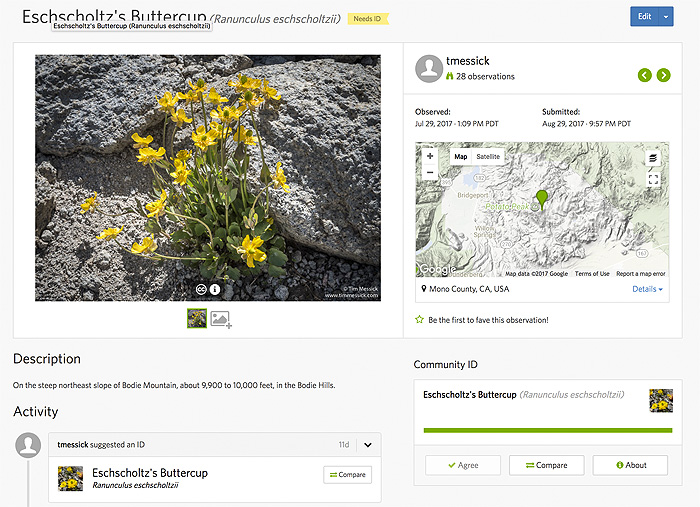Click the Creative Commons license icon on photo
The width and height of the screenshot is (700, 507).
pos(200,289)
